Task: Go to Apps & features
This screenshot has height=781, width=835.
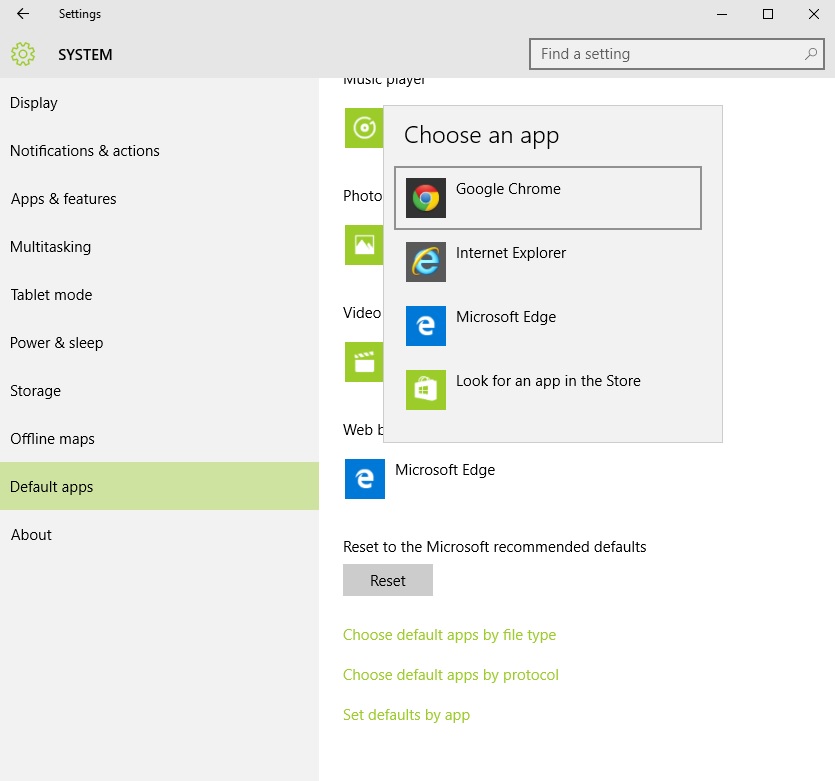Action: click(x=159, y=199)
